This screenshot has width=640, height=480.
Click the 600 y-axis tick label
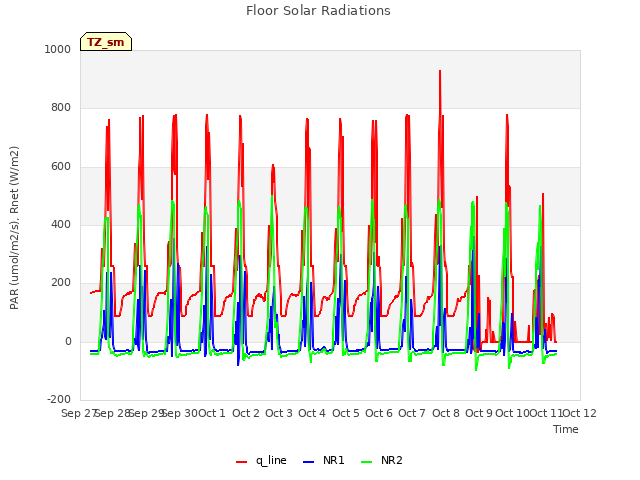point(61,166)
